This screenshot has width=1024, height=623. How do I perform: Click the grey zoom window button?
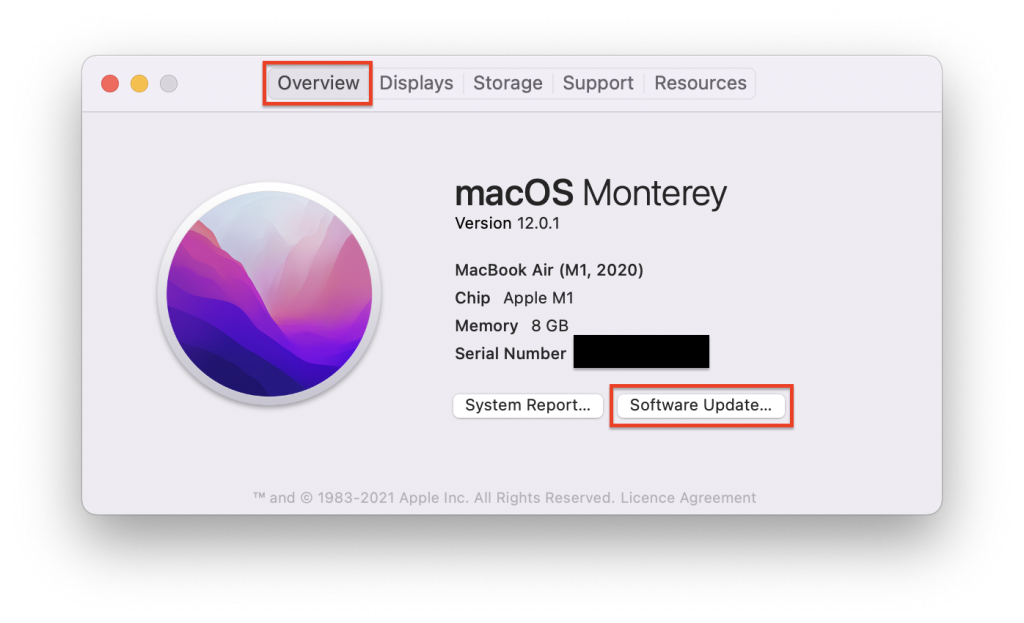[x=169, y=84]
